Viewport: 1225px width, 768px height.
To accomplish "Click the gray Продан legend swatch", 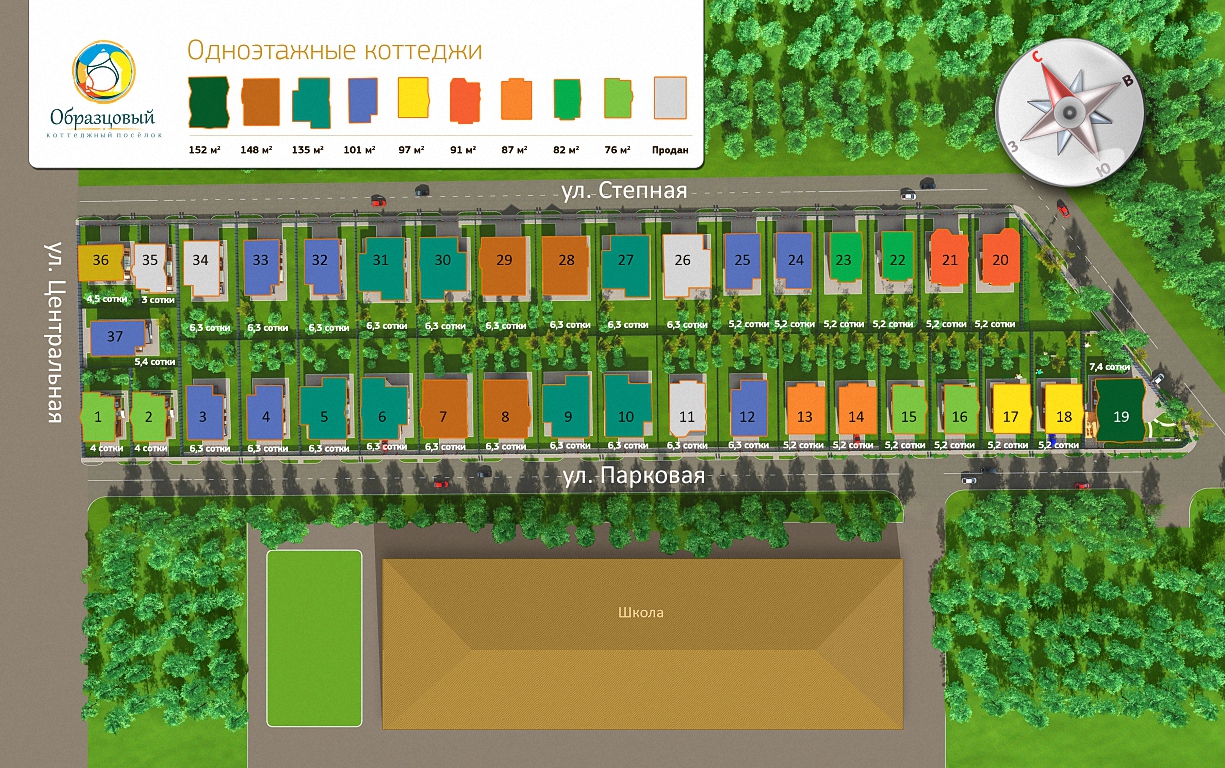I will 670,99.
